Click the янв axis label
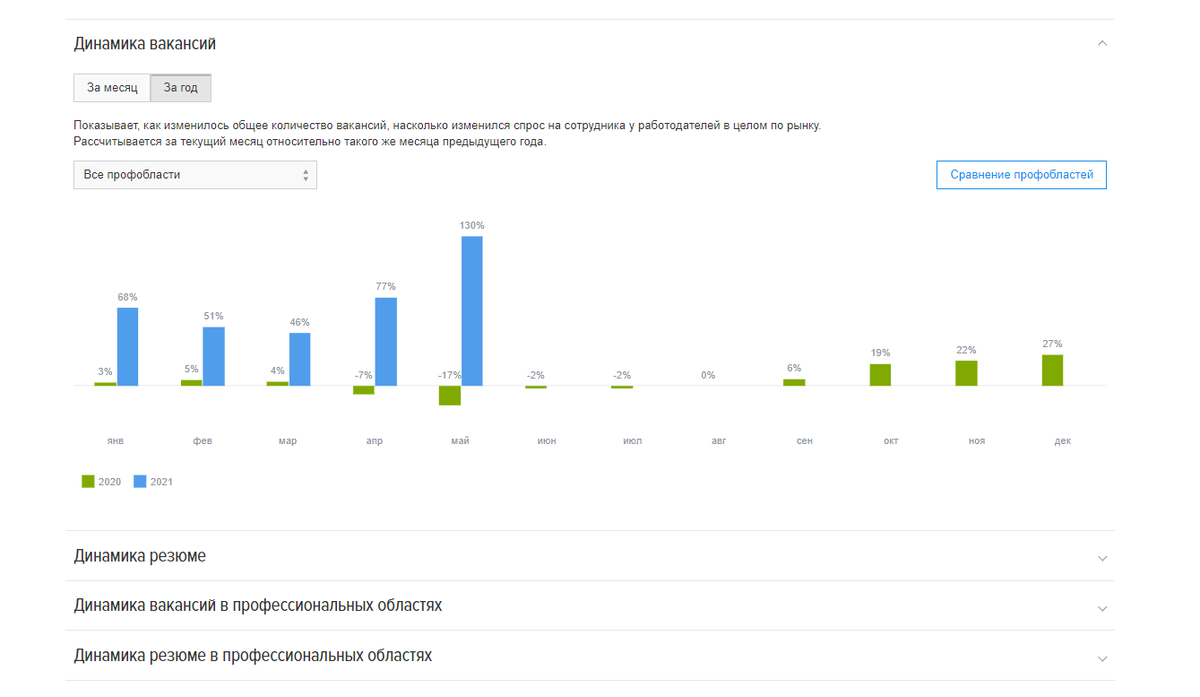 116,441
